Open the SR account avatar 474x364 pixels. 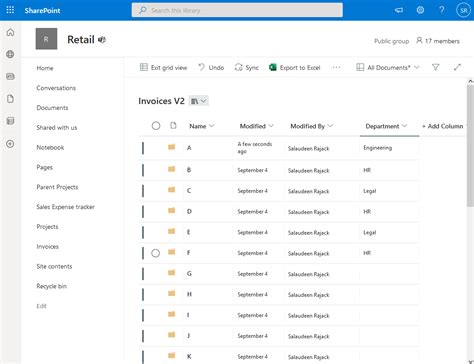(x=463, y=10)
